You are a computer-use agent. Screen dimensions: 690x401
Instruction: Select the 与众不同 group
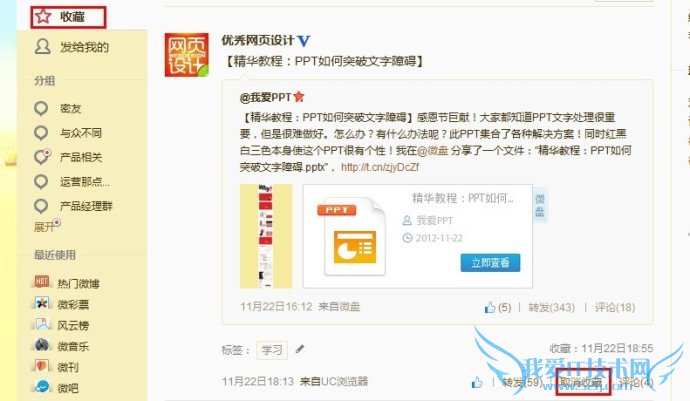tap(81, 132)
